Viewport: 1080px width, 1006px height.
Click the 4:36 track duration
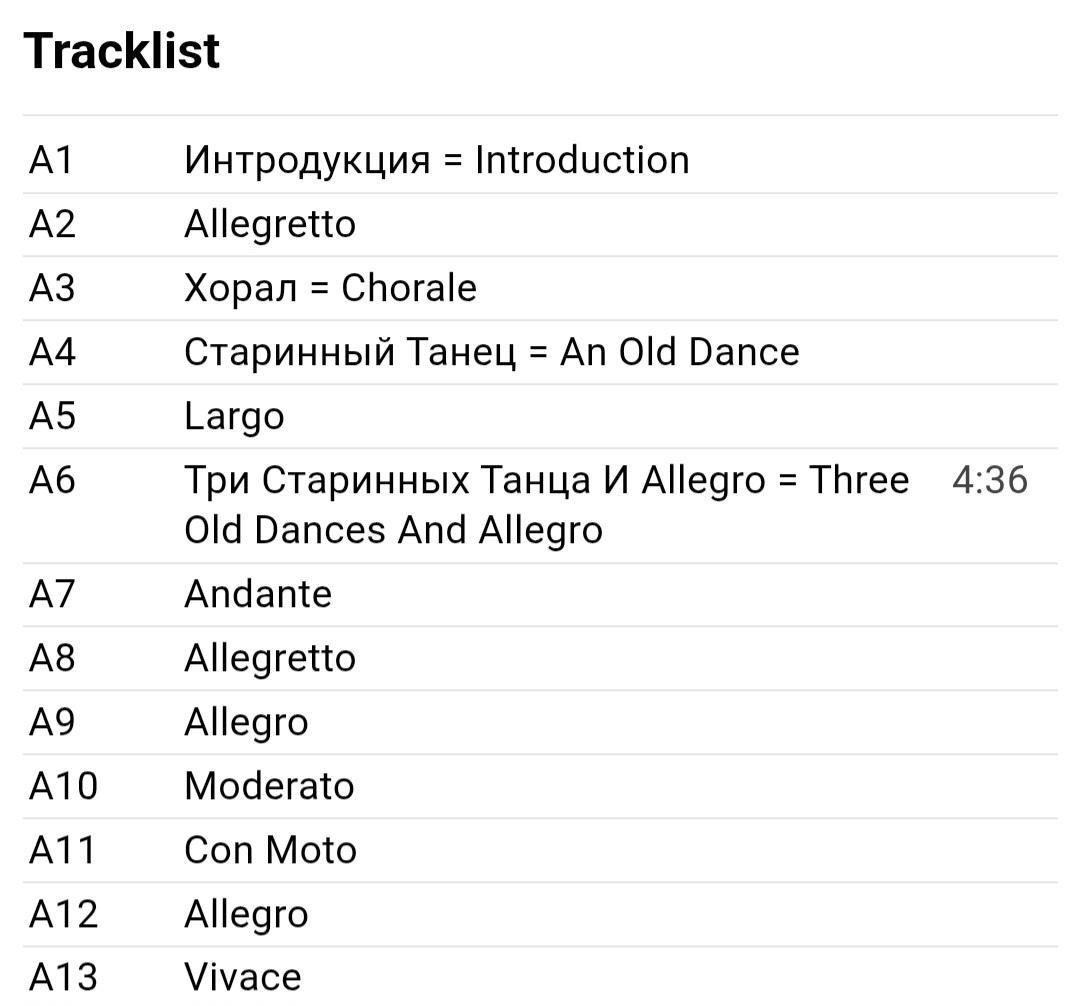(x=989, y=480)
